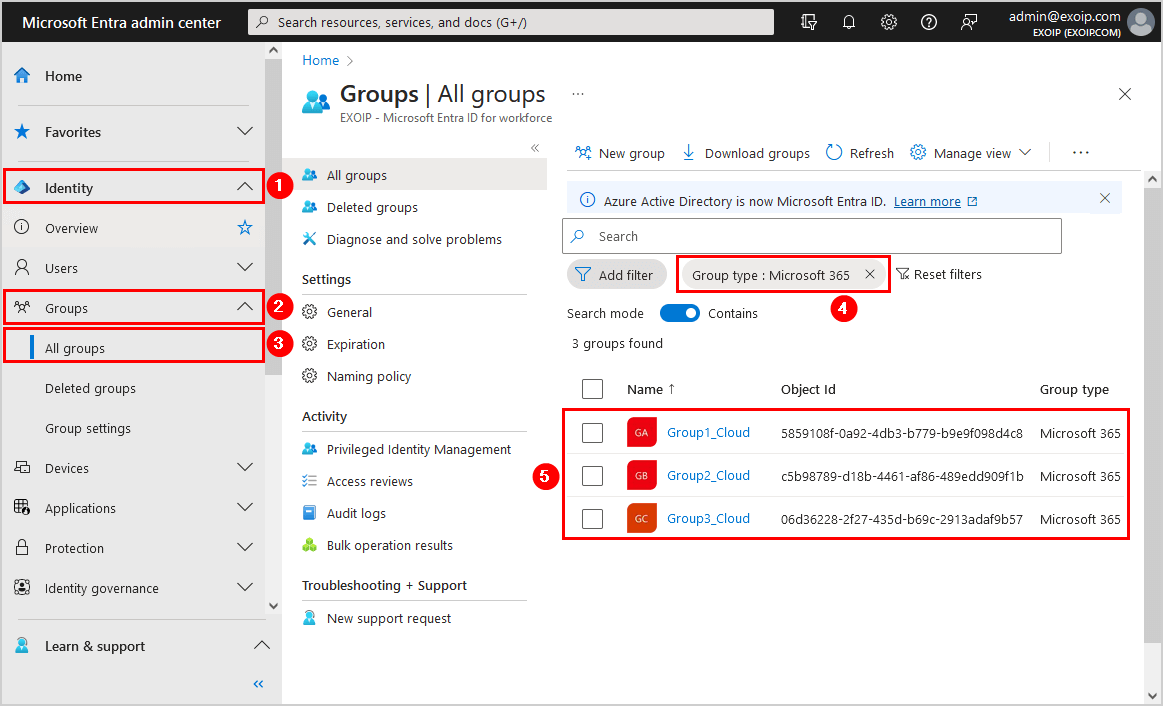
Task: Expand Devices section
Action: click(245, 467)
